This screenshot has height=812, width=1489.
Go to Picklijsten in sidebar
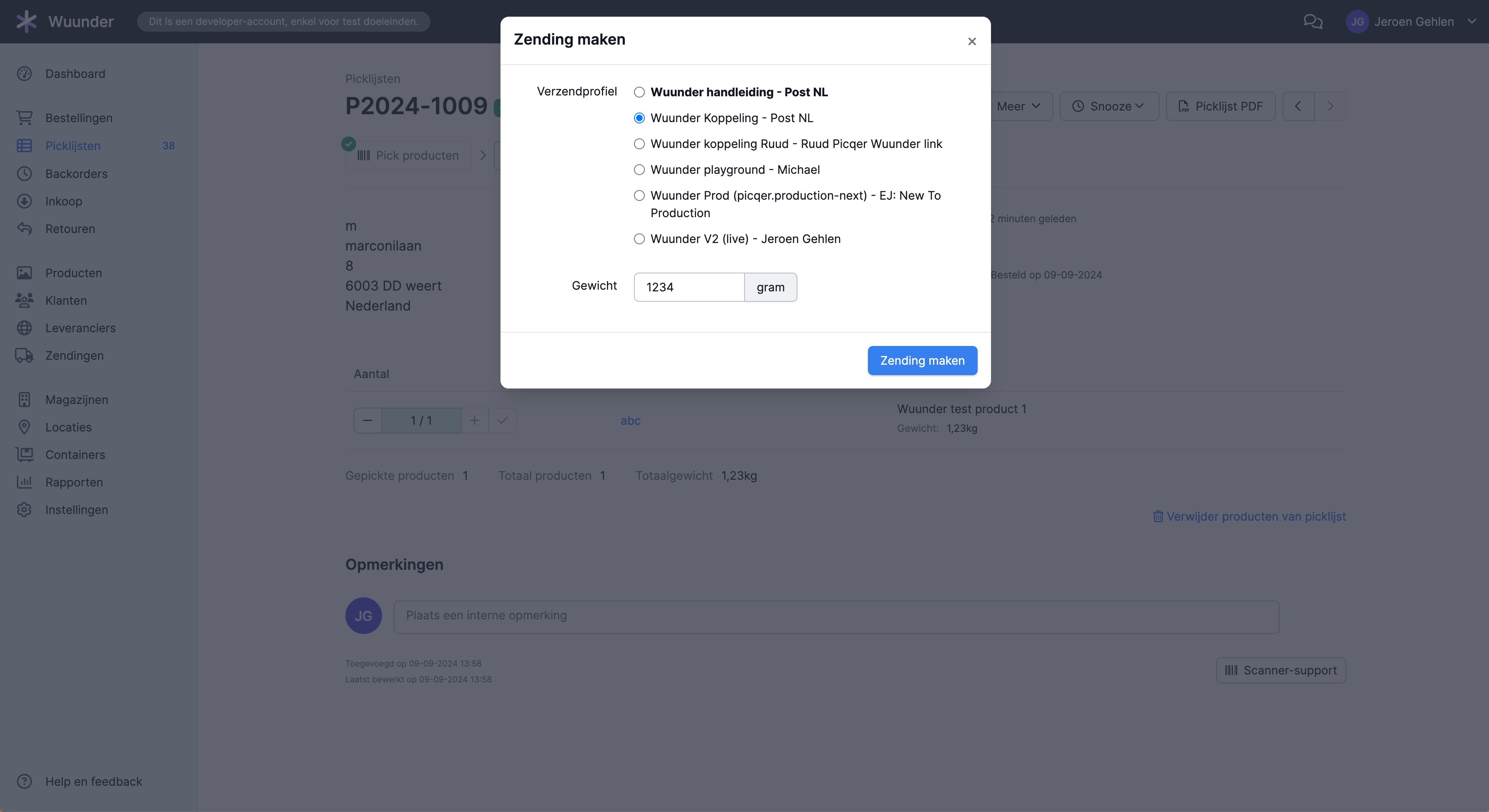(x=73, y=145)
